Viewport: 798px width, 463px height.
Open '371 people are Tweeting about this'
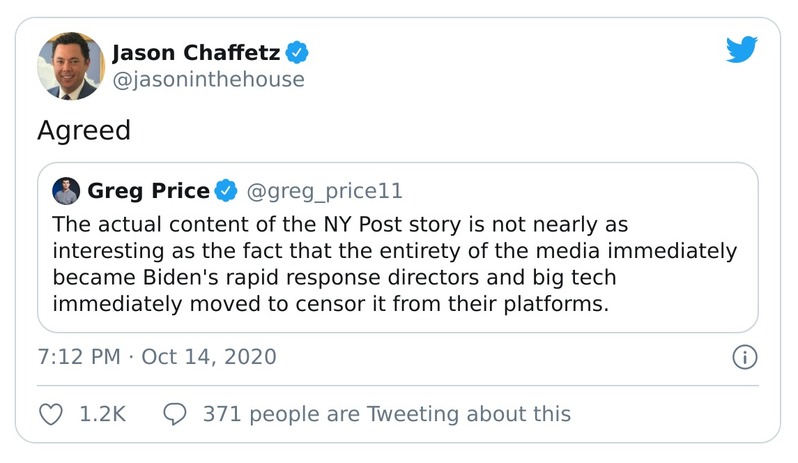(x=386, y=413)
